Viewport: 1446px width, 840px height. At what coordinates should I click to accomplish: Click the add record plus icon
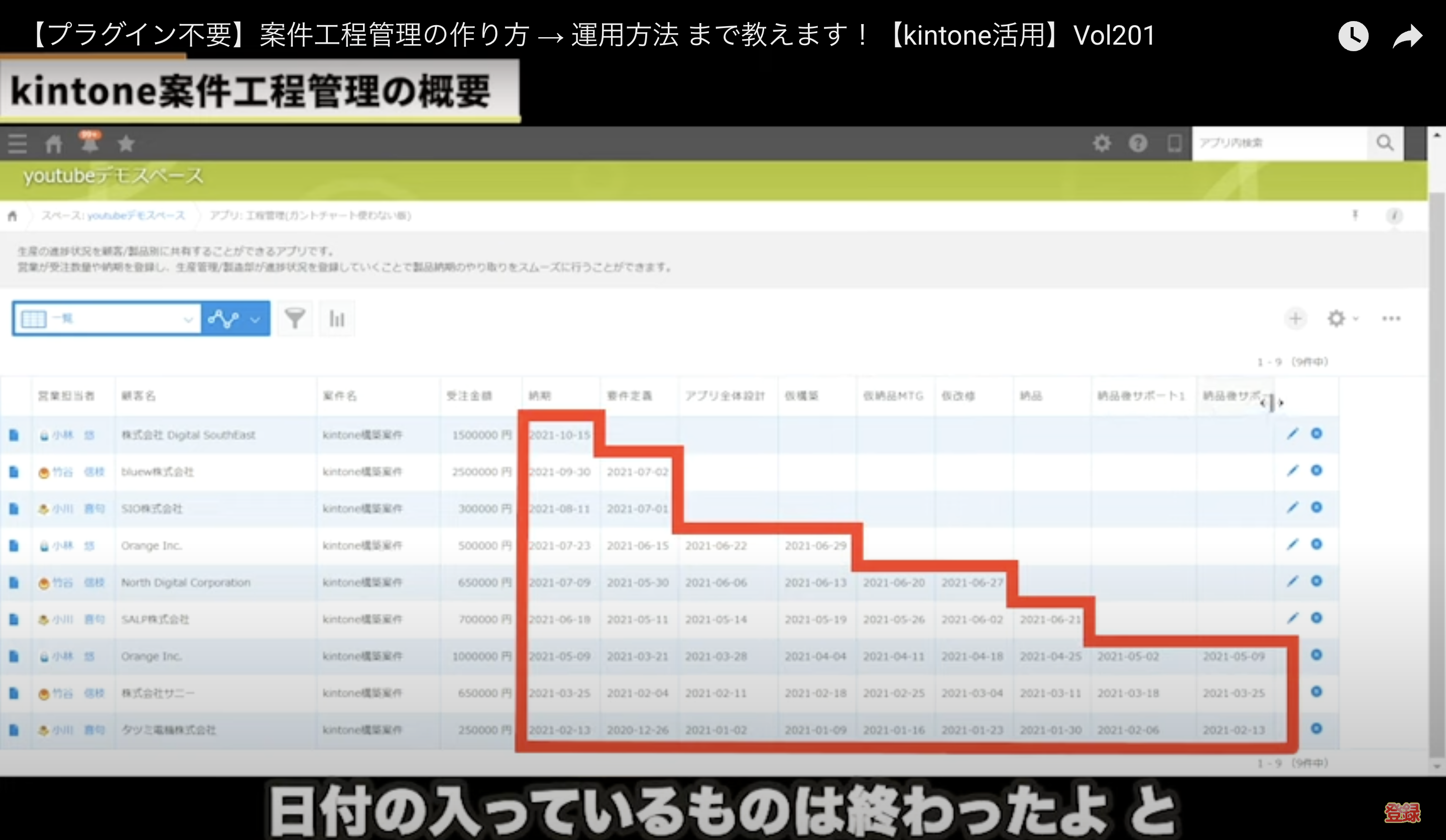[x=1295, y=318]
